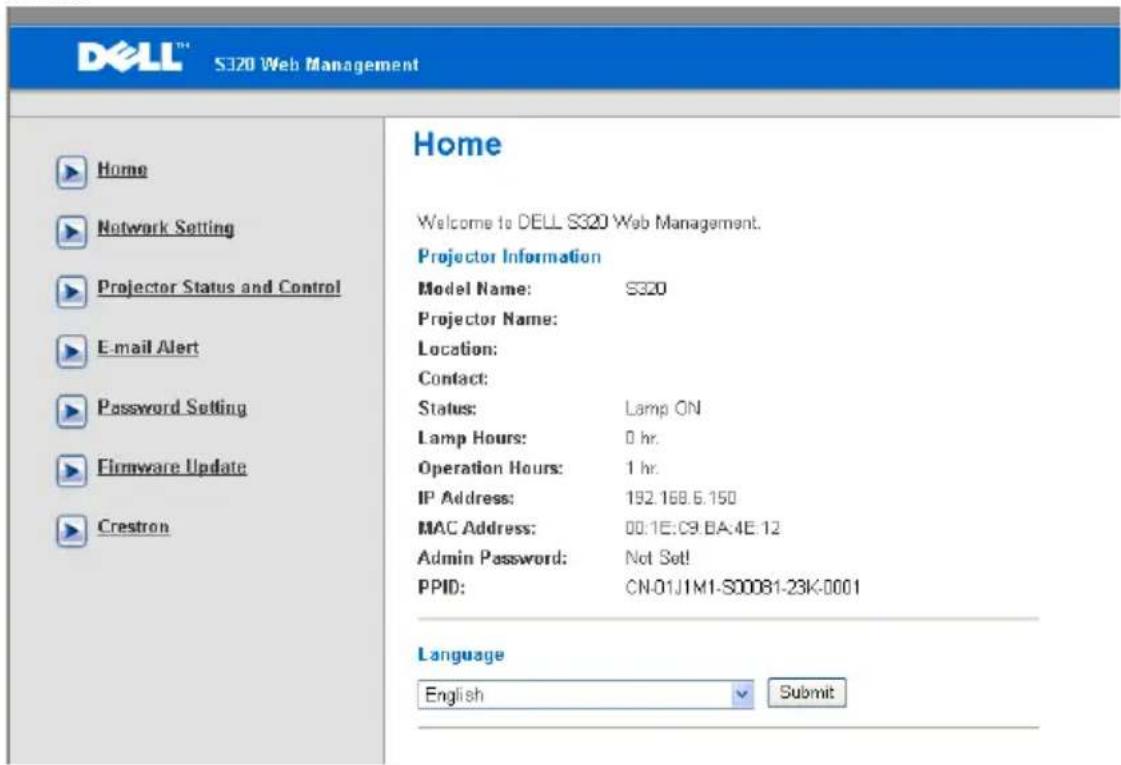The height and width of the screenshot is (765, 1121).
Task: Open the E-mail Alert page
Action: coord(148,347)
